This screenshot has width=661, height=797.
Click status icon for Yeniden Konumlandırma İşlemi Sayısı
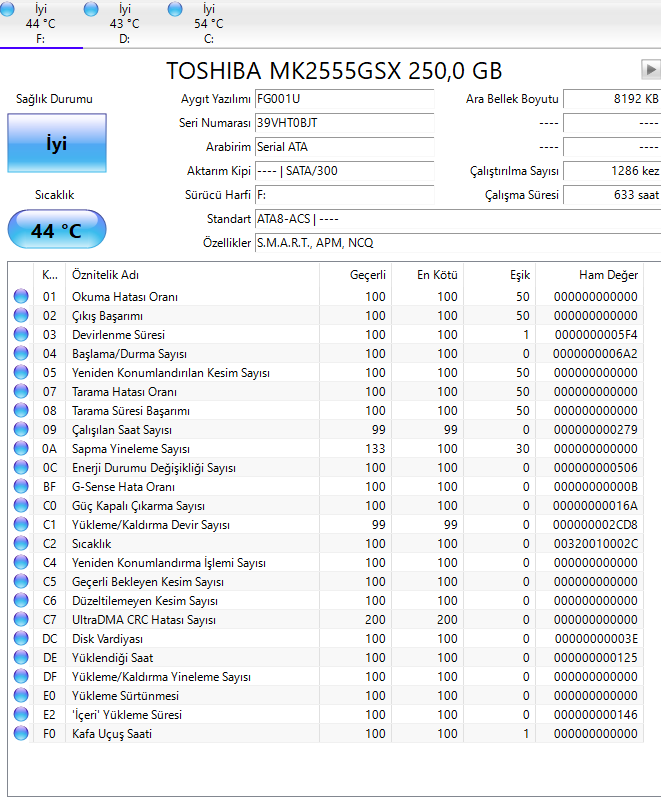coord(21,562)
